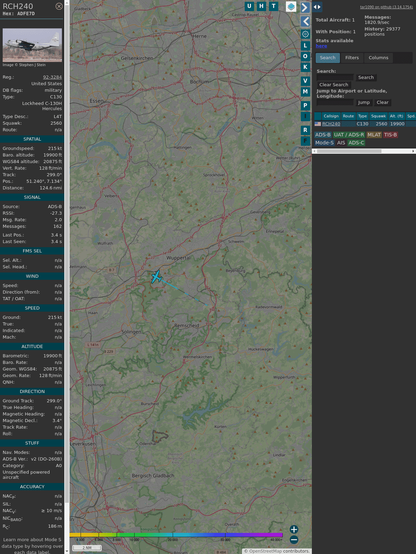Toggle the L map button
This screenshot has height=554, width=416.
coord(305,46)
